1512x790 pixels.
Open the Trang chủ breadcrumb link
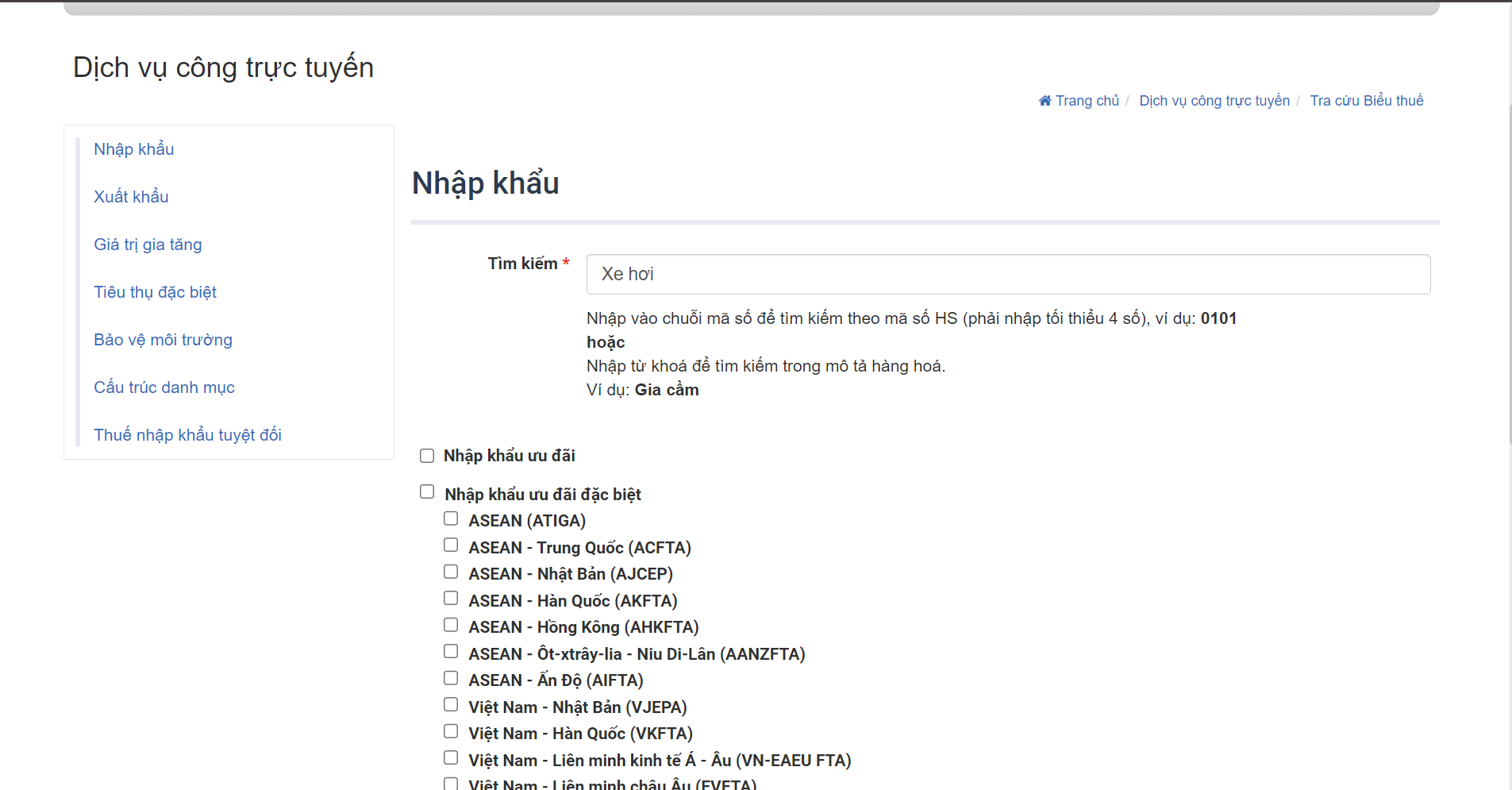(x=1087, y=101)
